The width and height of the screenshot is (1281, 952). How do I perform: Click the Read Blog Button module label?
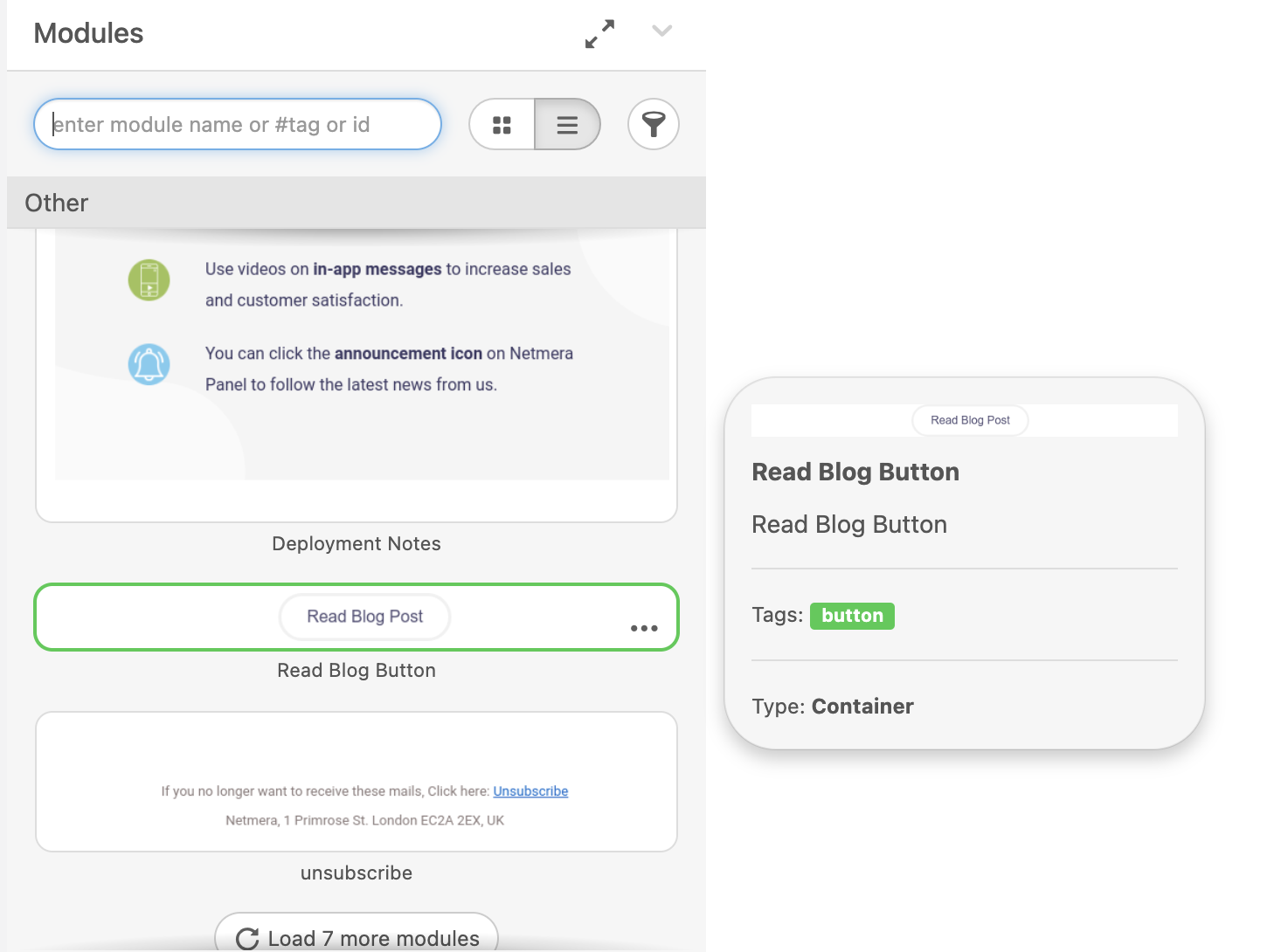point(356,671)
